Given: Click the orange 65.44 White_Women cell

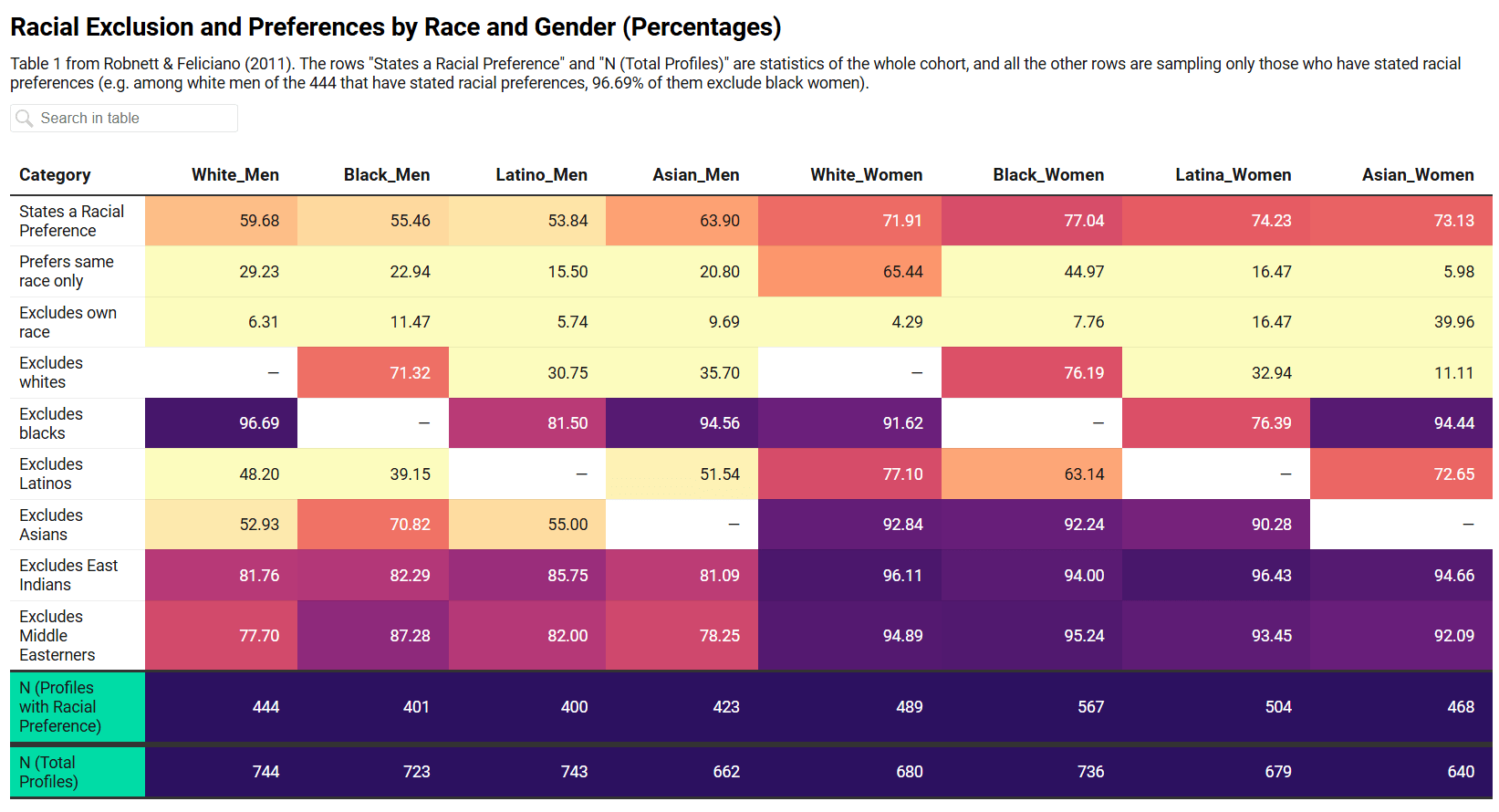Looking at the screenshot, I should [849, 272].
